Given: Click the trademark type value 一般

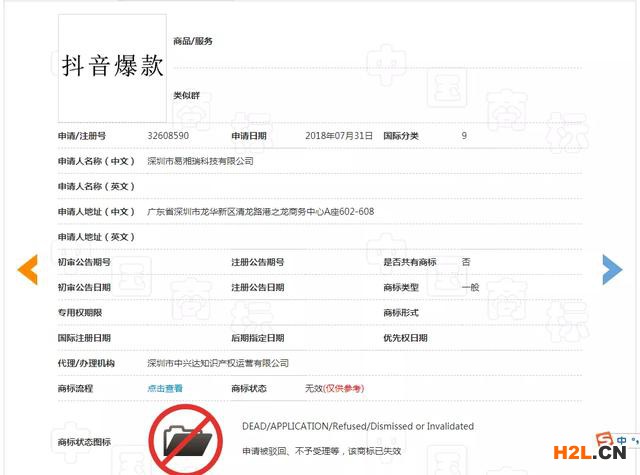Looking at the screenshot, I should click(x=470, y=287).
